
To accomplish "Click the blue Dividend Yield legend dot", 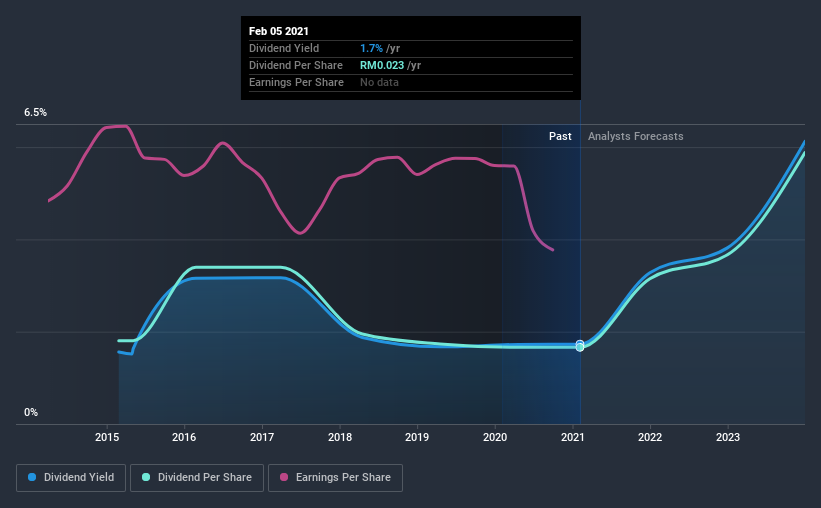I will pos(32,477).
